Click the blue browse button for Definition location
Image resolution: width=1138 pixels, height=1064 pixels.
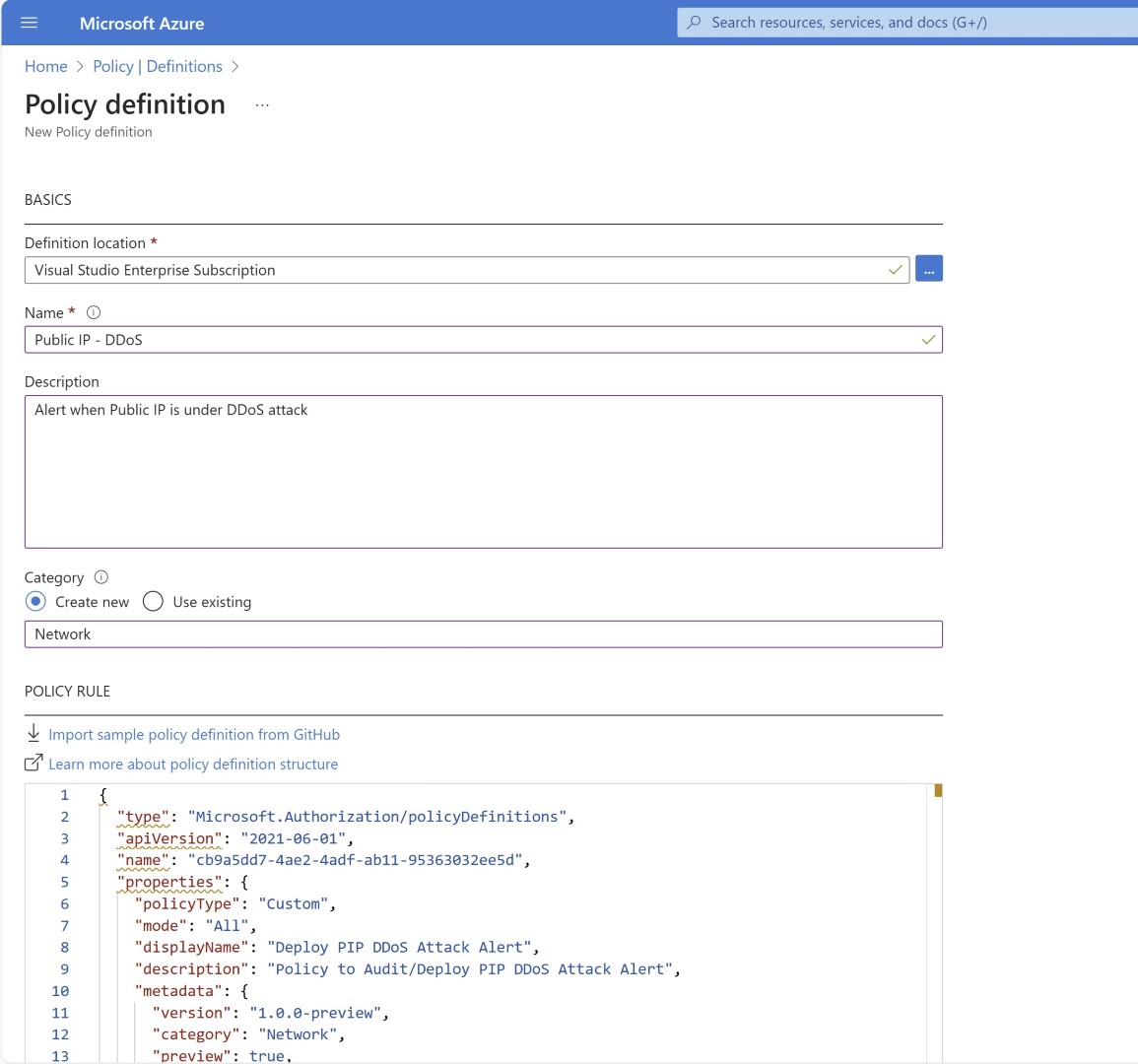pyautogui.click(x=929, y=269)
